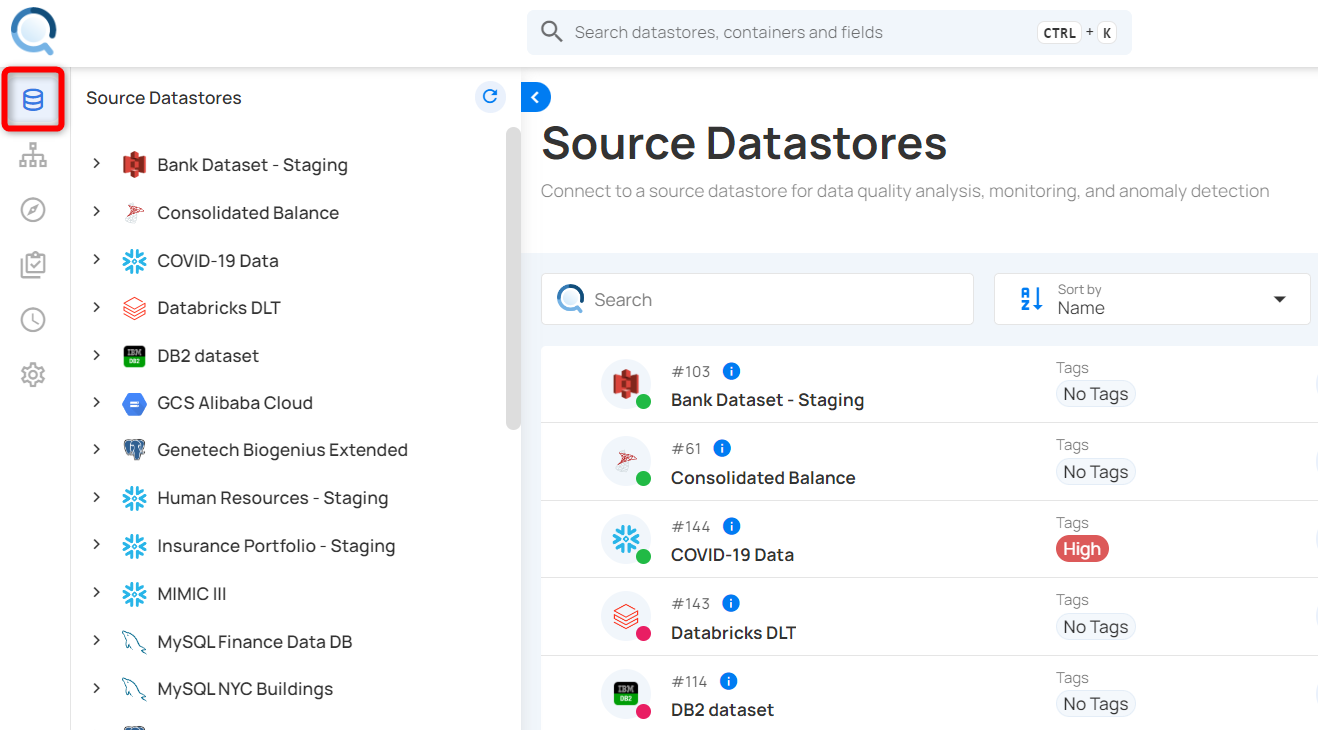Click No Tags chip for Bank Dataset
Image resolution: width=1318 pixels, height=730 pixels.
(x=1096, y=394)
